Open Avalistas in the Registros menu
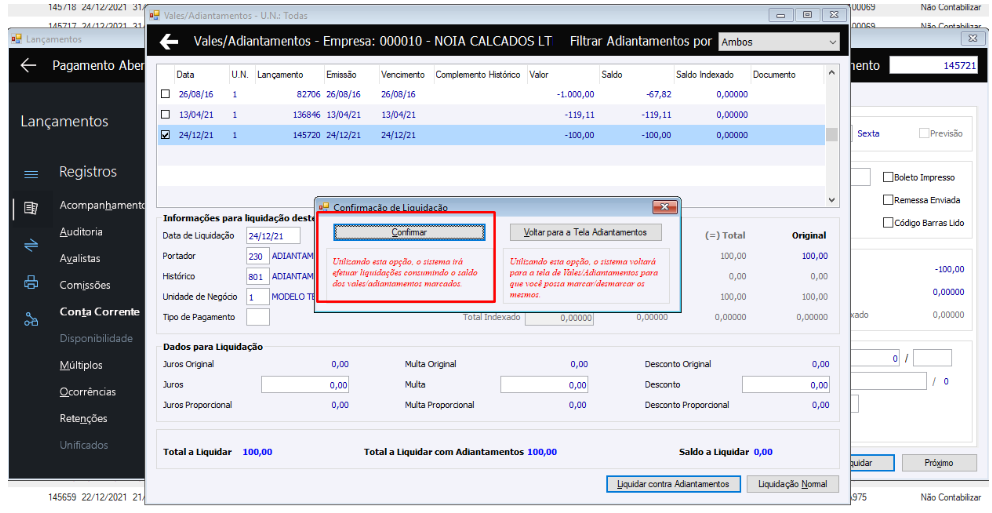The height and width of the screenshot is (513, 992). [x=80, y=258]
